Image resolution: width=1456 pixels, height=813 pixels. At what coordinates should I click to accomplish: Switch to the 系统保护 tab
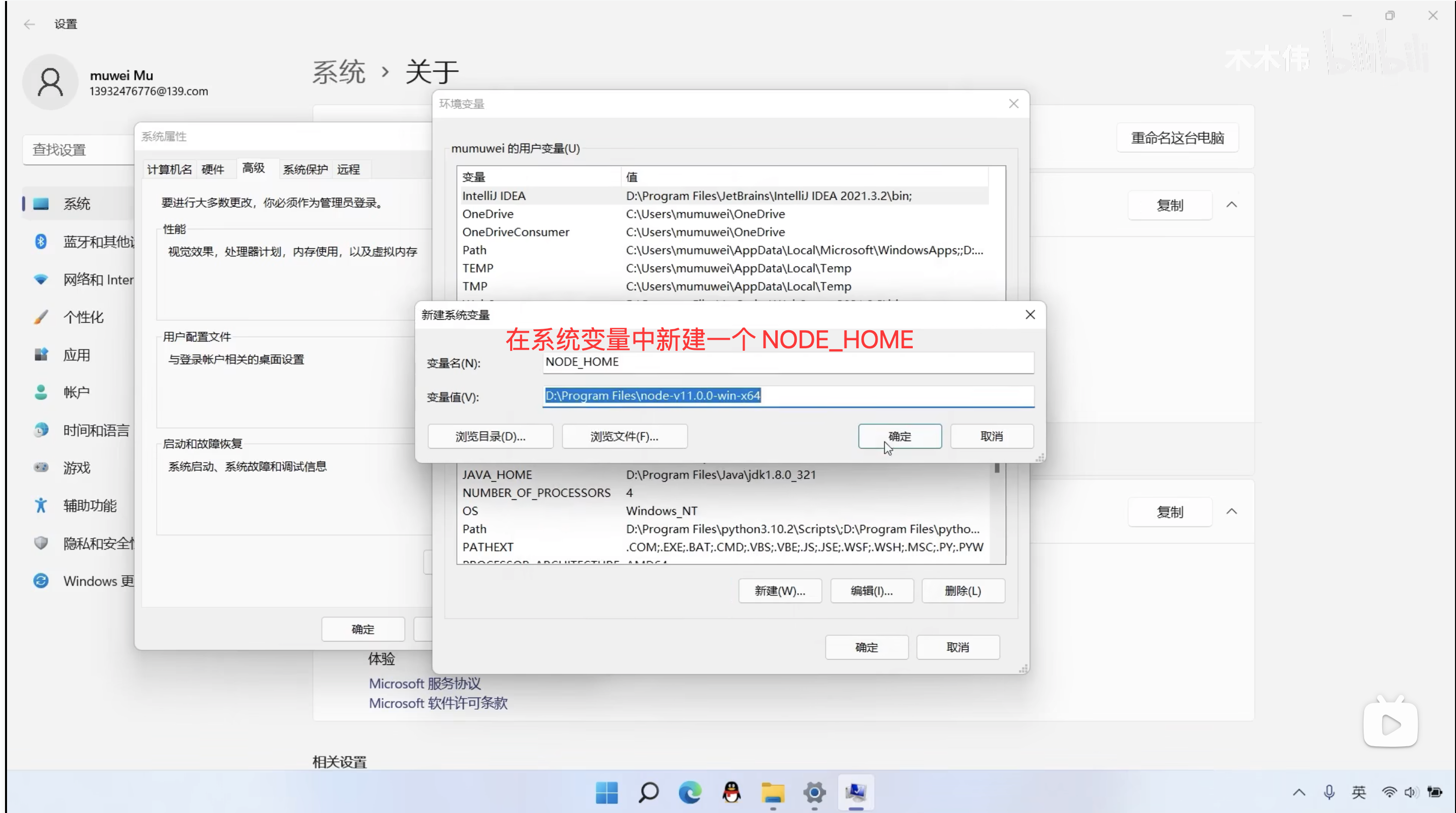click(305, 170)
